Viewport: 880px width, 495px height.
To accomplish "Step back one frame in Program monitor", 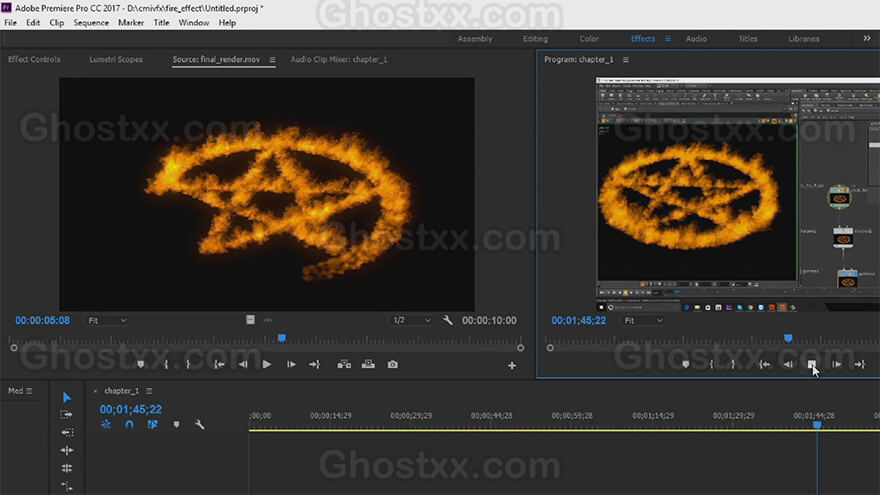I will click(788, 364).
